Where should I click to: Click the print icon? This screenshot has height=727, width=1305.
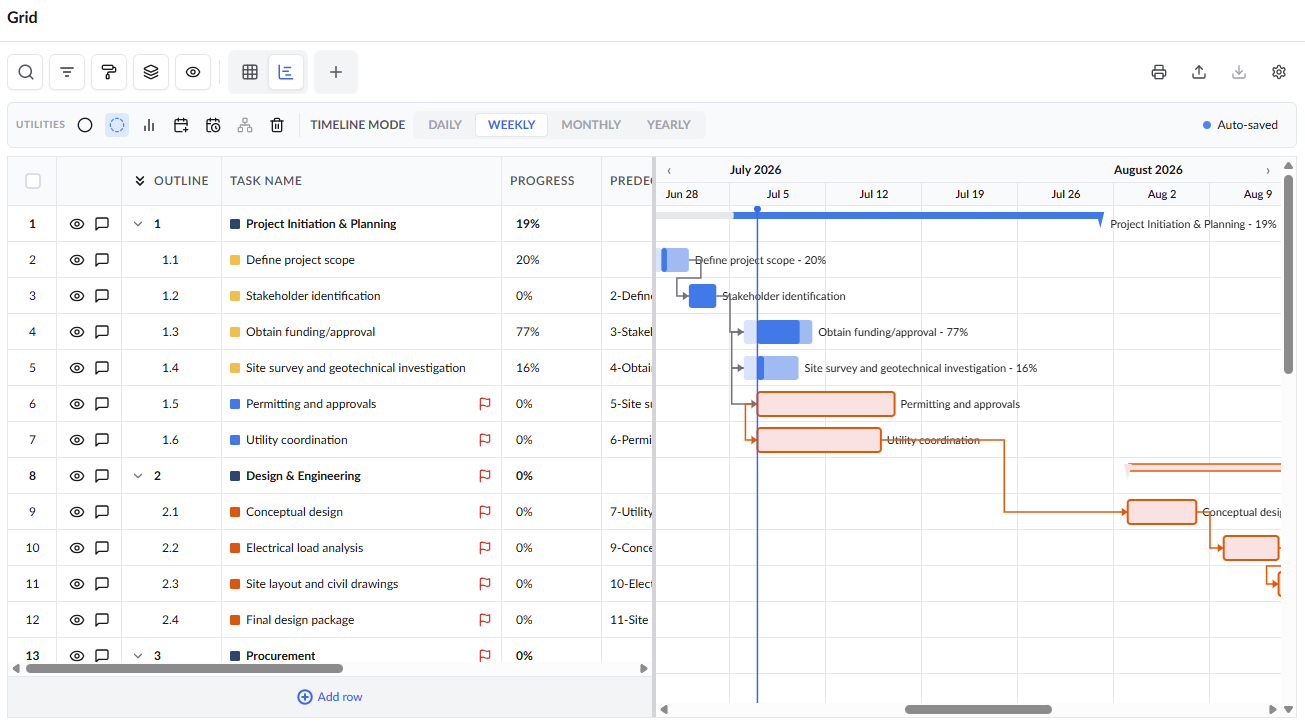(x=1159, y=72)
